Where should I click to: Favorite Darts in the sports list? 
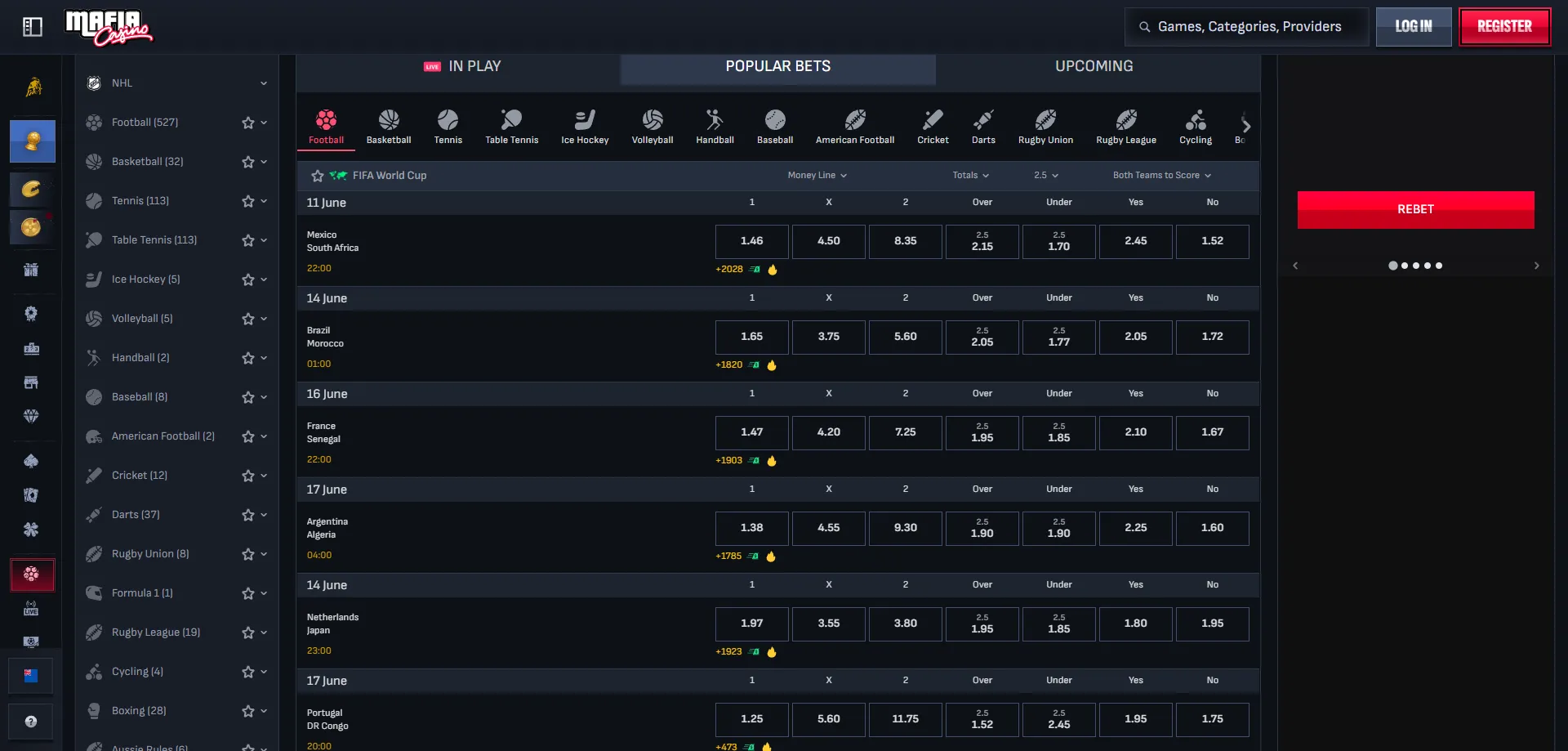click(248, 515)
